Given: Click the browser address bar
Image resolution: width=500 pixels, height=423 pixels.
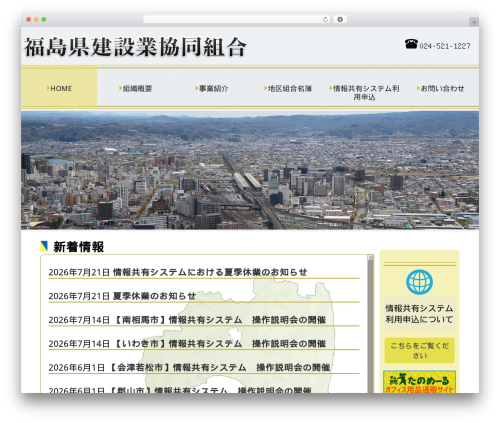Looking at the screenshot, I should (236, 19).
